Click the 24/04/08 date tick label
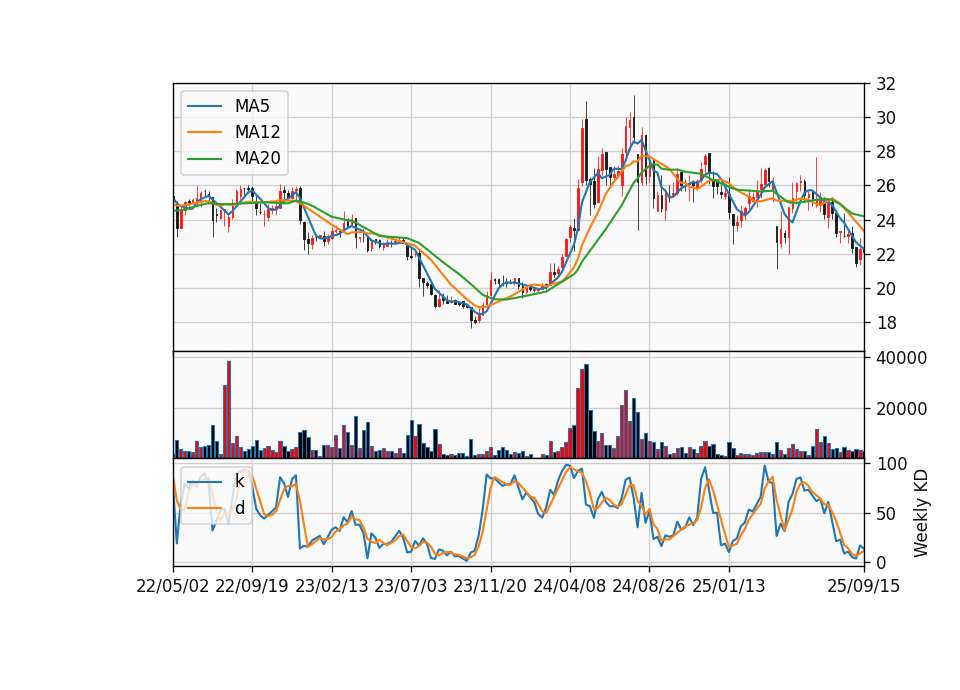This screenshot has width=960, height=690. point(569,586)
